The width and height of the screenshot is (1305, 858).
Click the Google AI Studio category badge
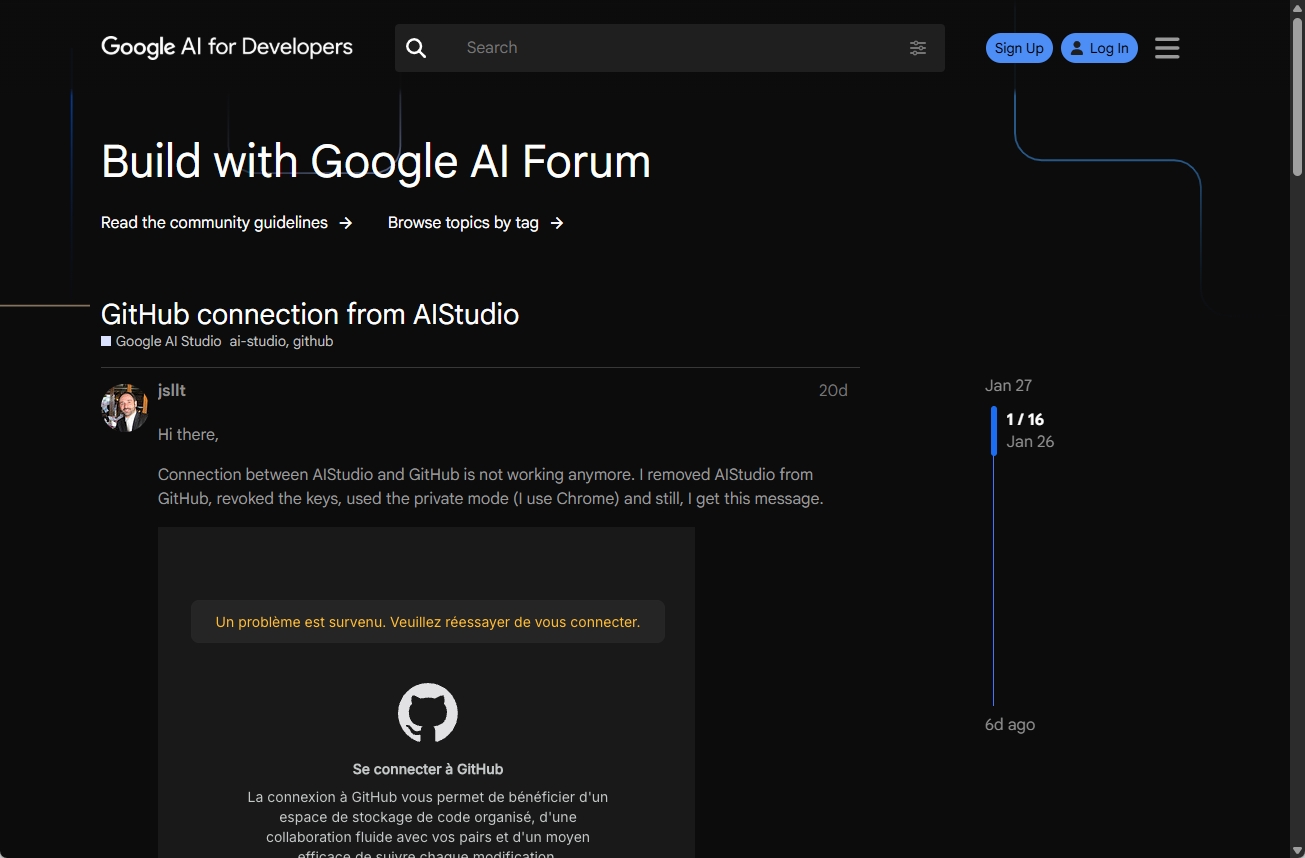pos(162,342)
